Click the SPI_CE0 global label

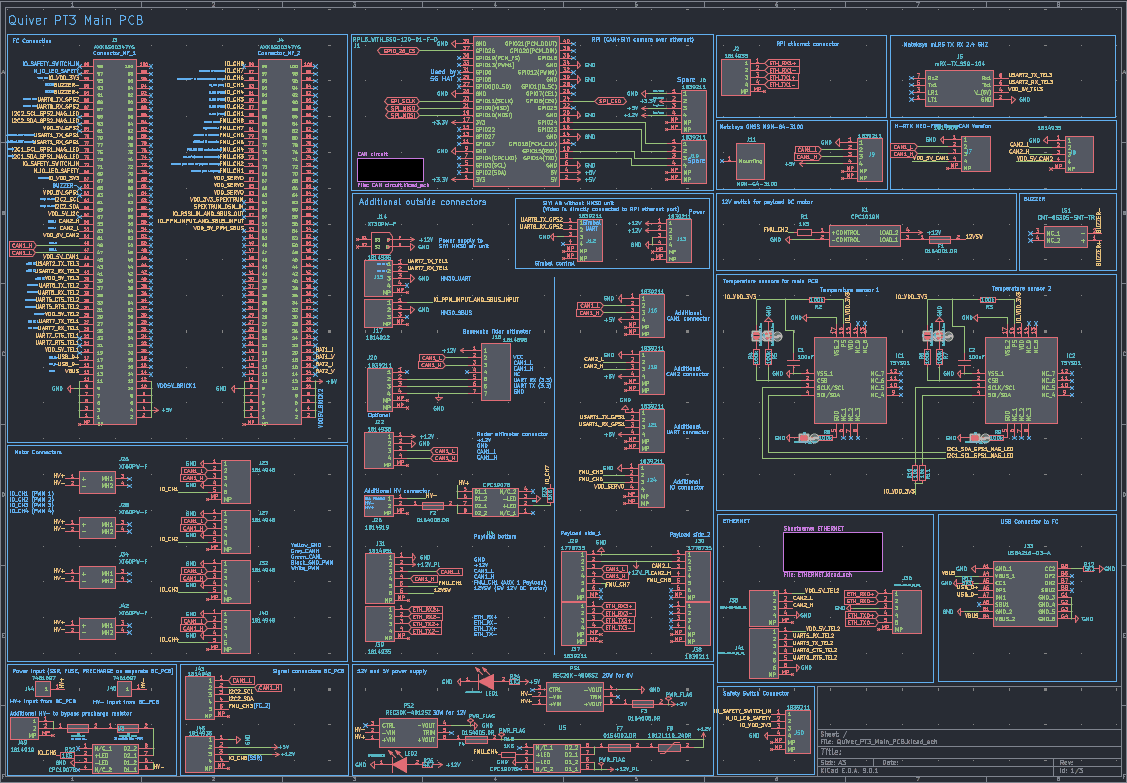pyautogui.click(x=610, y=101)
